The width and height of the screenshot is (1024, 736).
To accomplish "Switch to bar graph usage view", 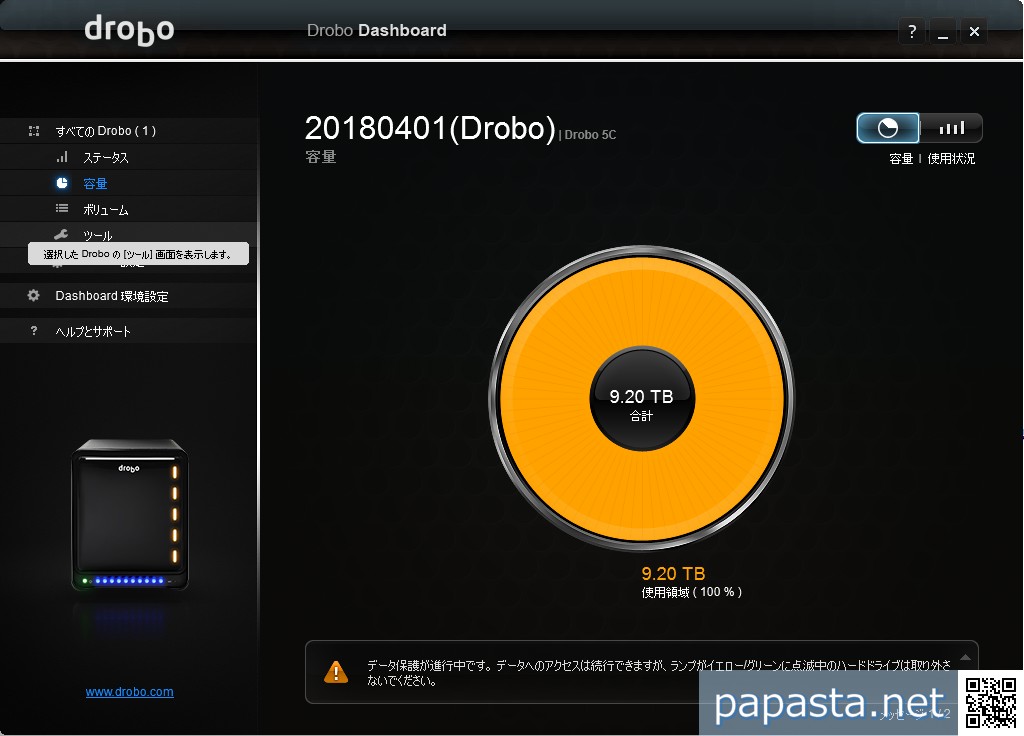I will click(951, 128).
